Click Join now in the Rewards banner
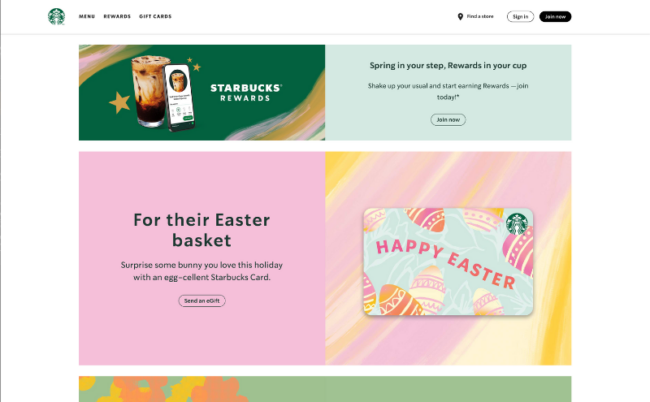The image size is (650, 402). tap(448, 120)
